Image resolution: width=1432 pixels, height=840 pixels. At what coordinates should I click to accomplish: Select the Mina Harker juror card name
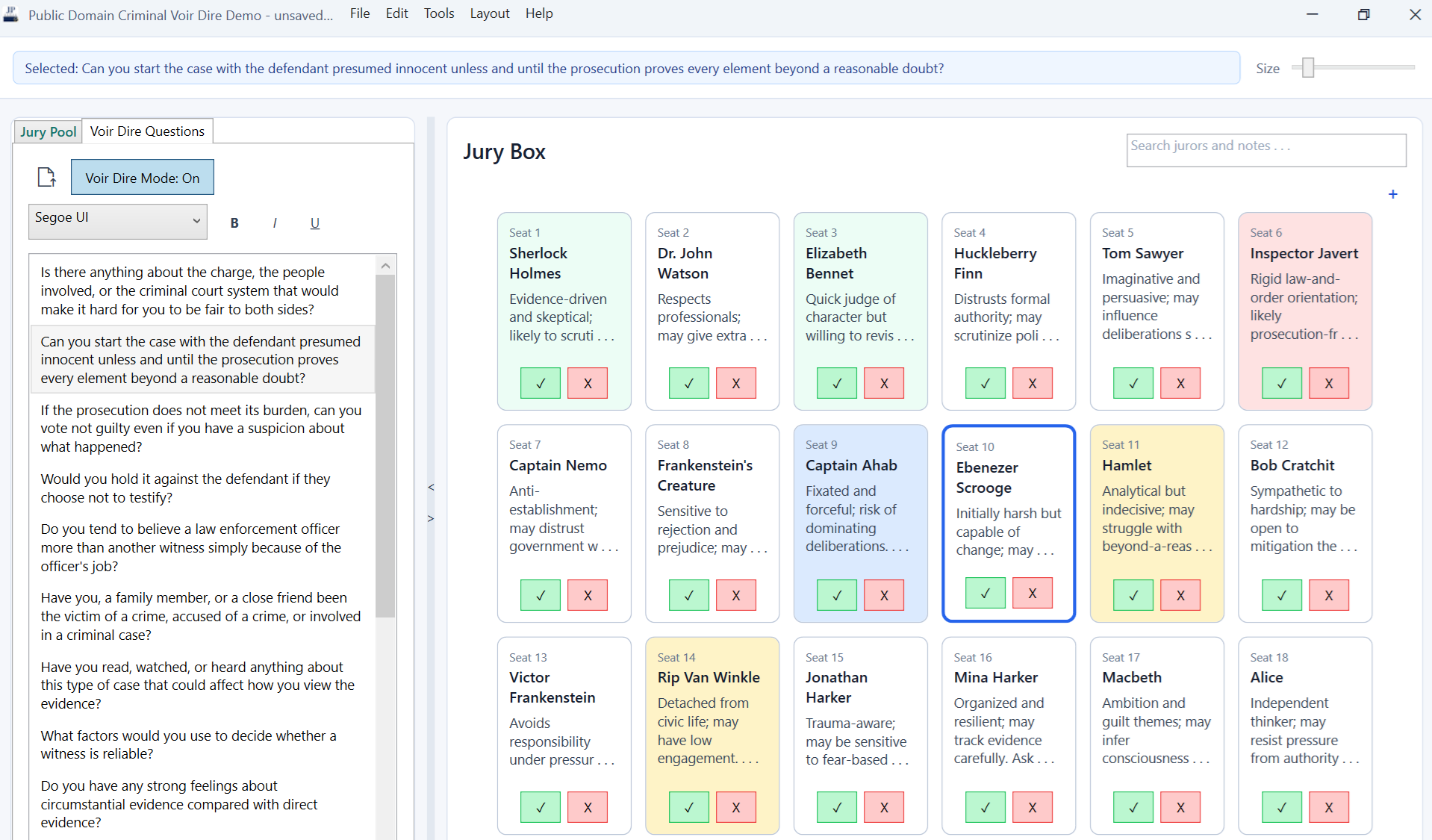(x=996, y=677)
